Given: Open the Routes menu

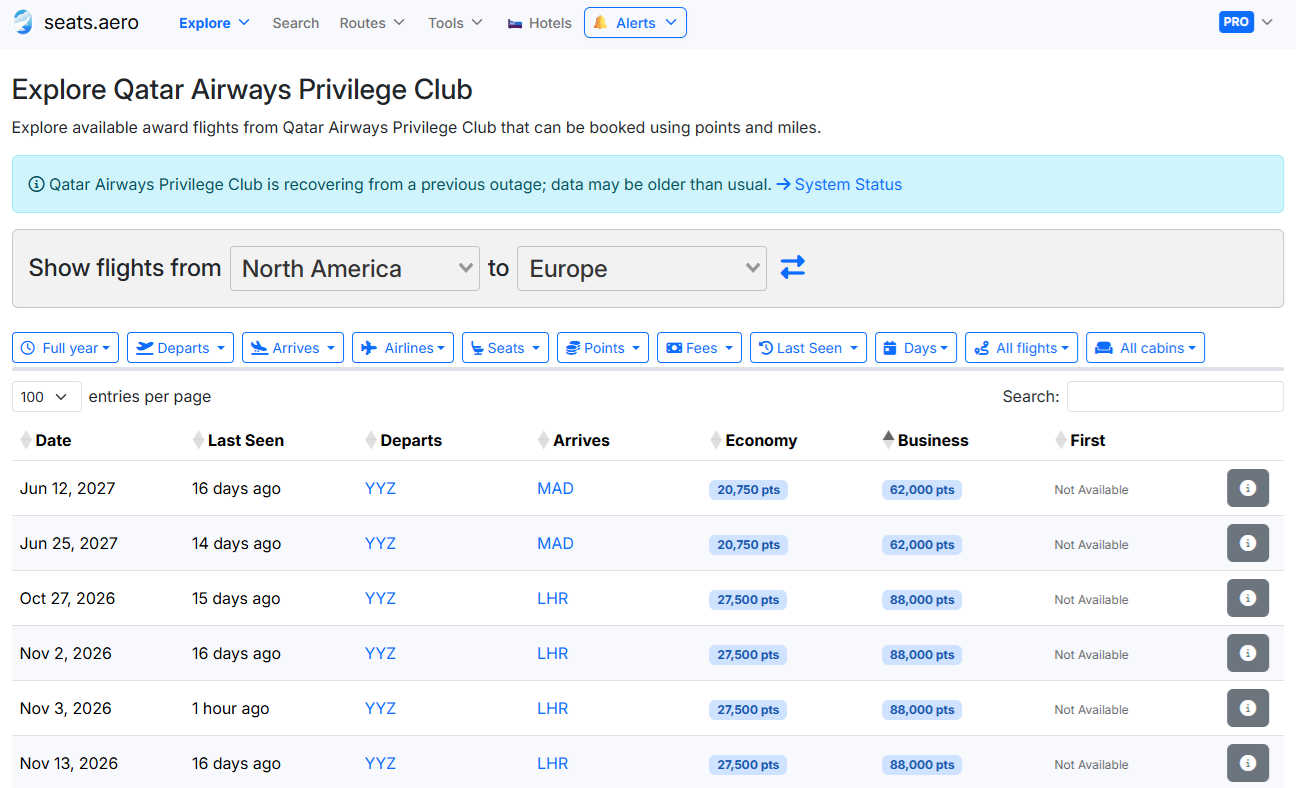Looking at the screenshot, I should [372, 23].
